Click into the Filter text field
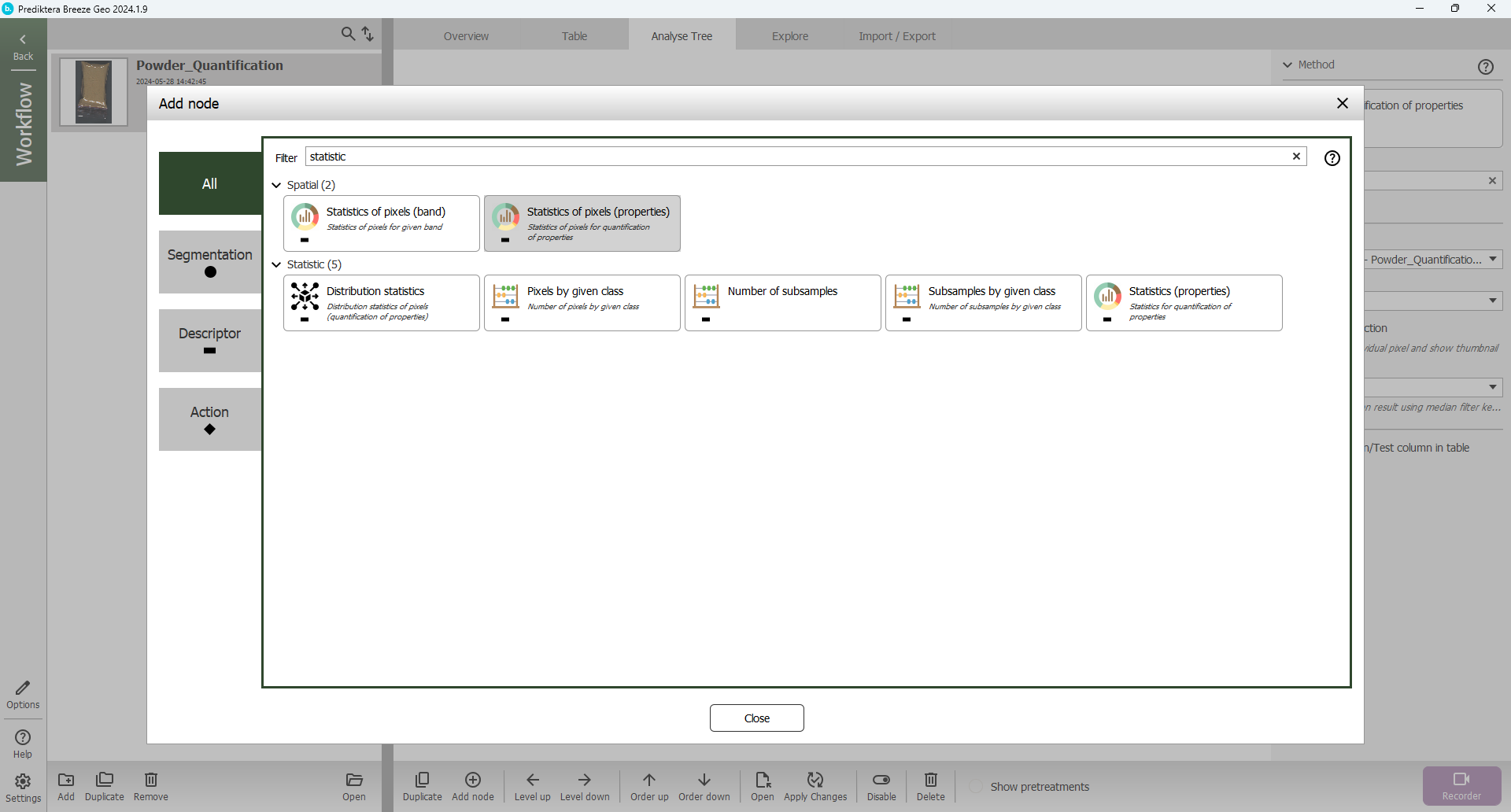Viewport: 1511px width, 812px height. [795, 157]
